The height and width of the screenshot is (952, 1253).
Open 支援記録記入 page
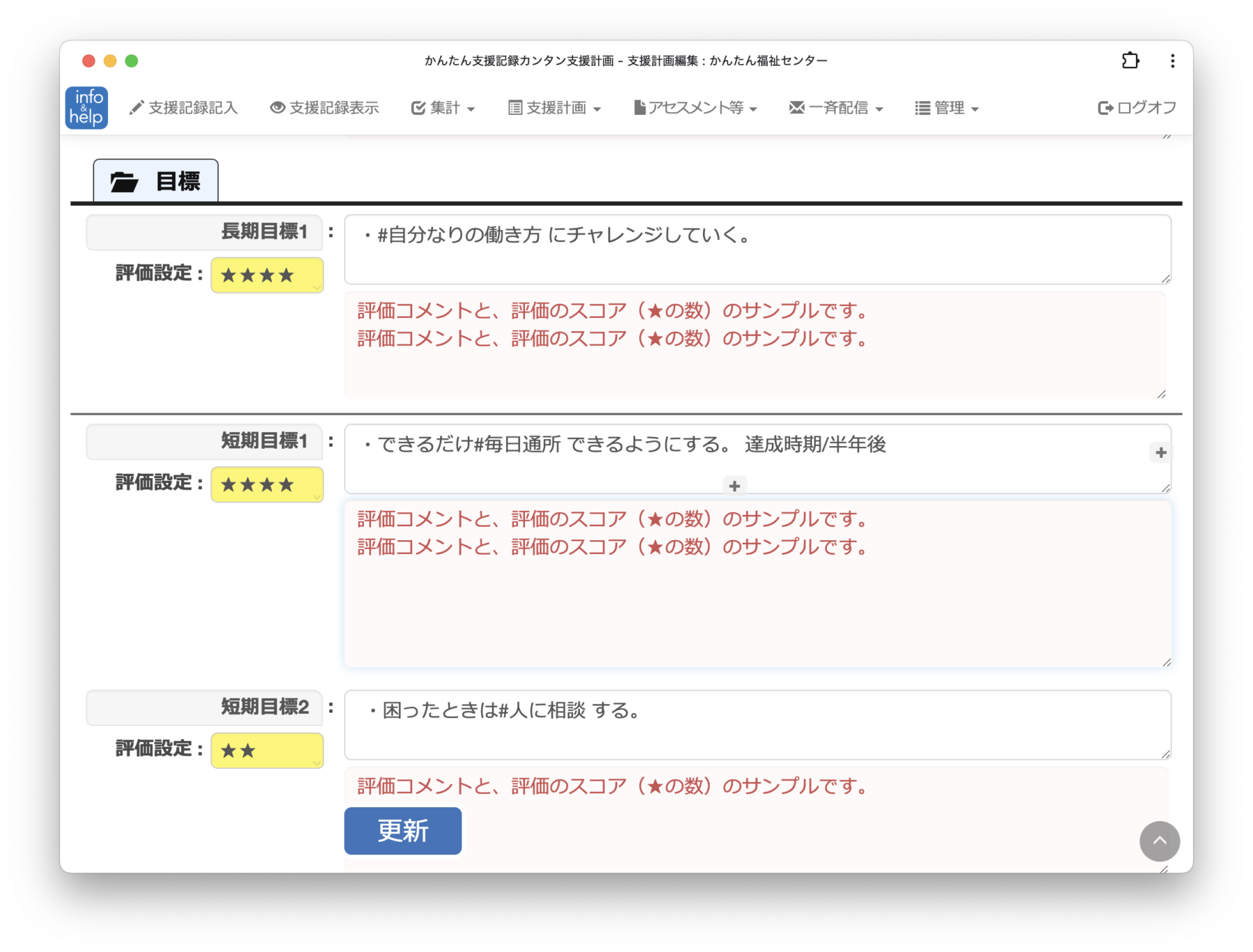point(184,108)
